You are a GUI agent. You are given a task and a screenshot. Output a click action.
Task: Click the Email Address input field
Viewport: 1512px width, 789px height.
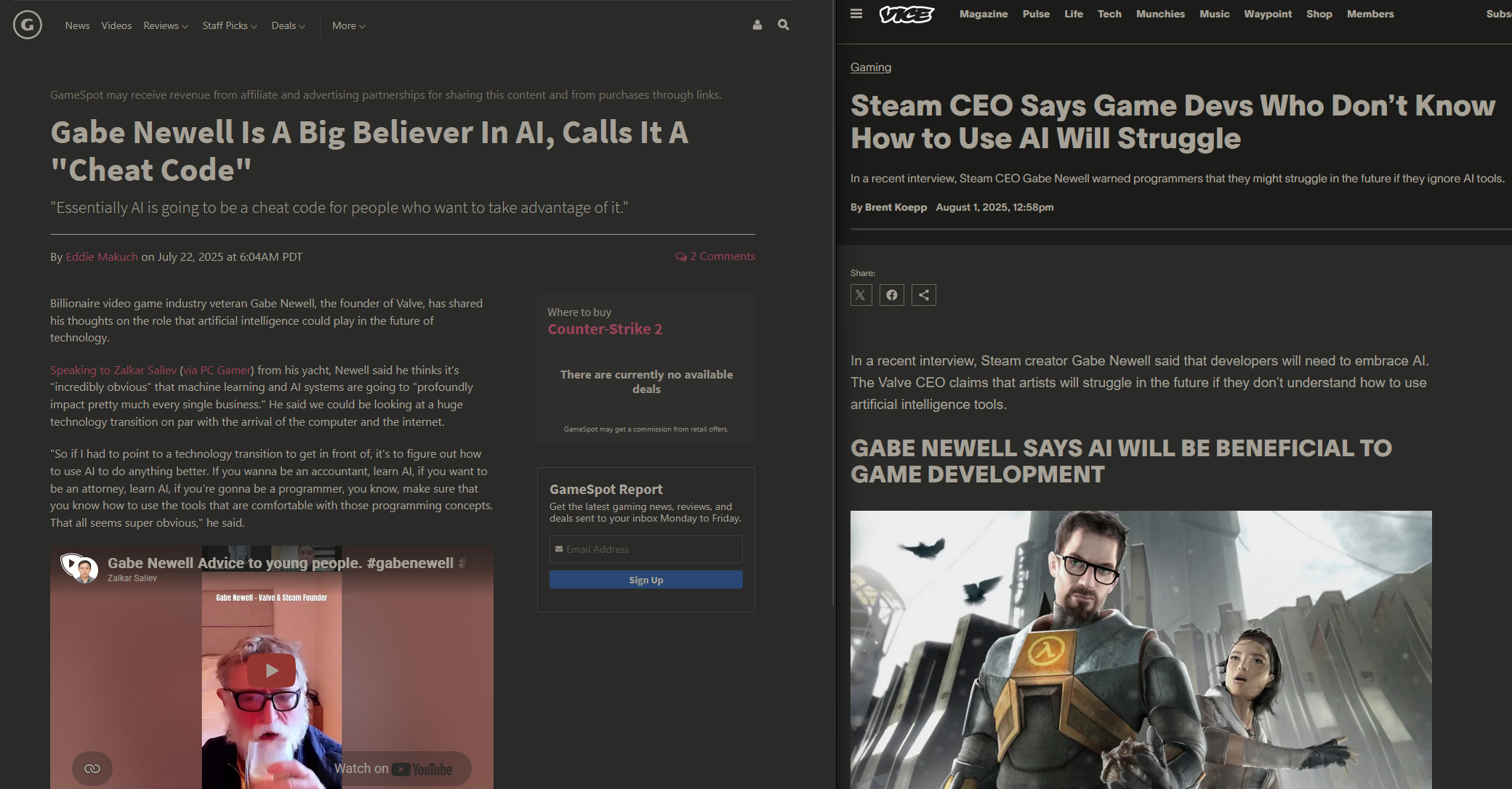pos(646,549)
